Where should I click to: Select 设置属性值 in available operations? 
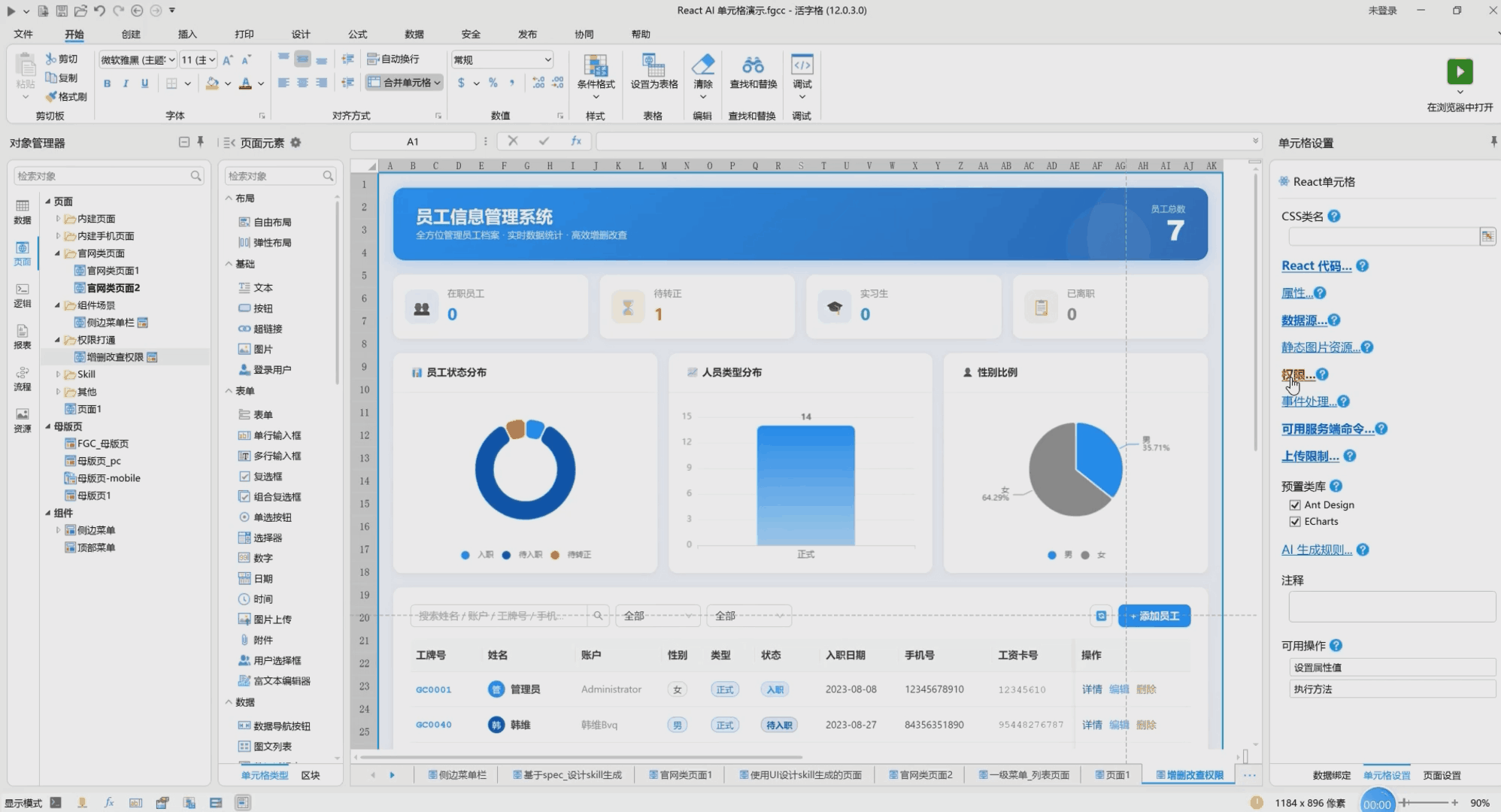point(1392,668)
